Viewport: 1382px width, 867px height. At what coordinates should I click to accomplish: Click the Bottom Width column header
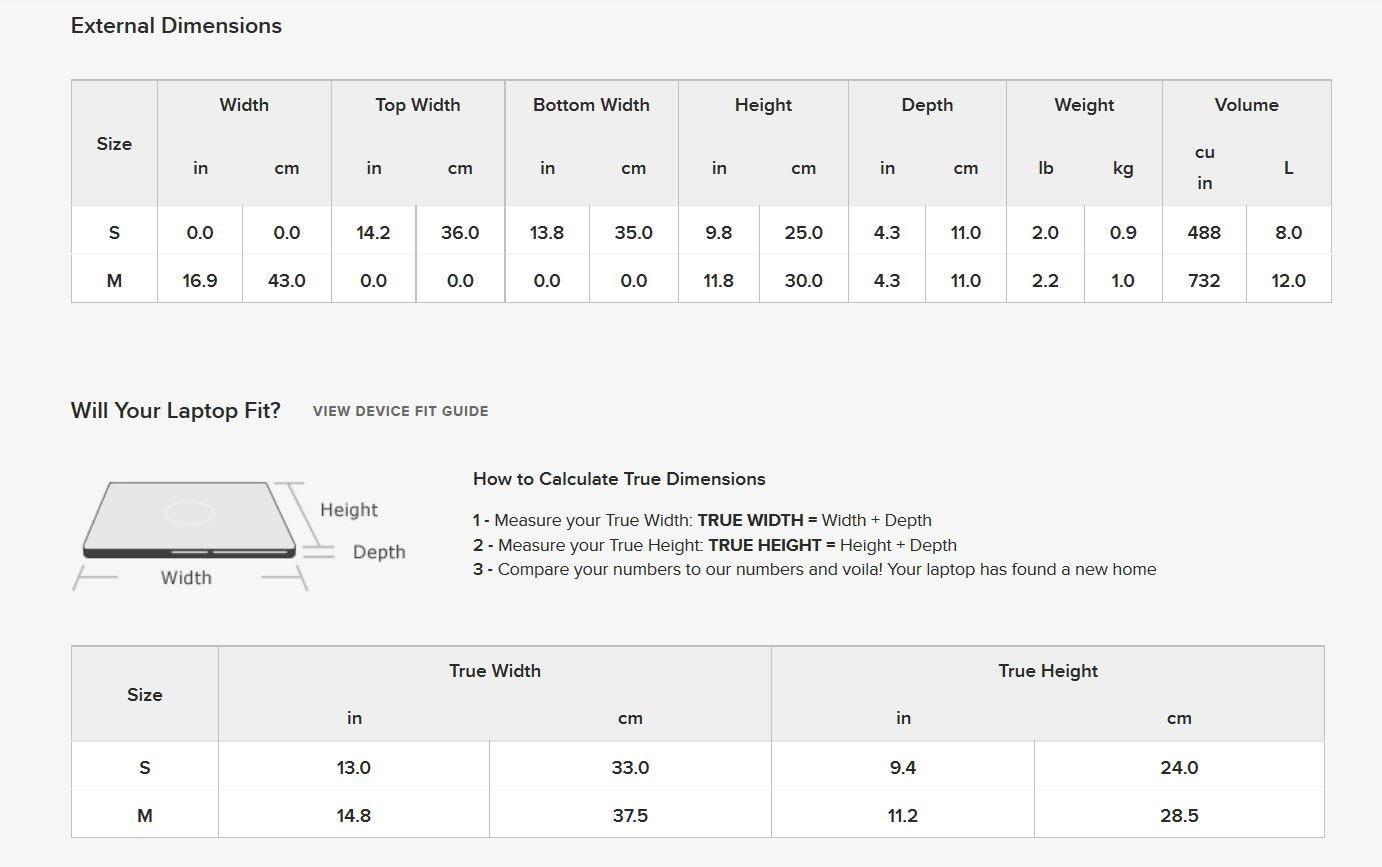click(591, 105)
